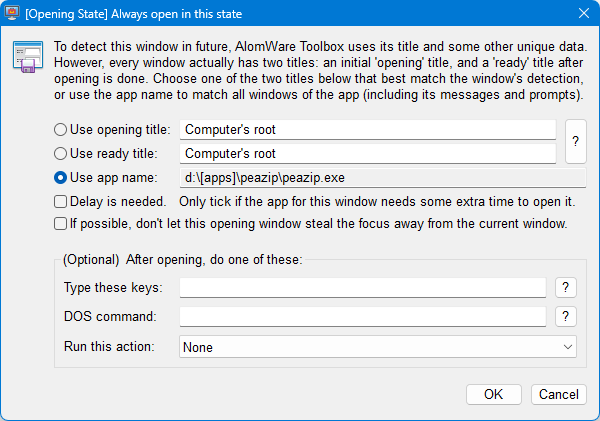This screenshot has height=421, width=600.
Task: Open help for the title options
Action: click(575, 141)
